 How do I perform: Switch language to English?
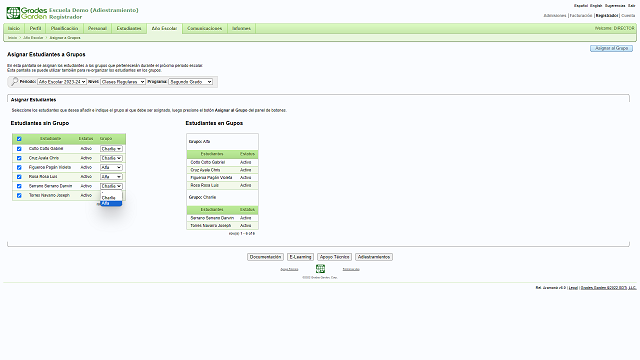[596, 6]
